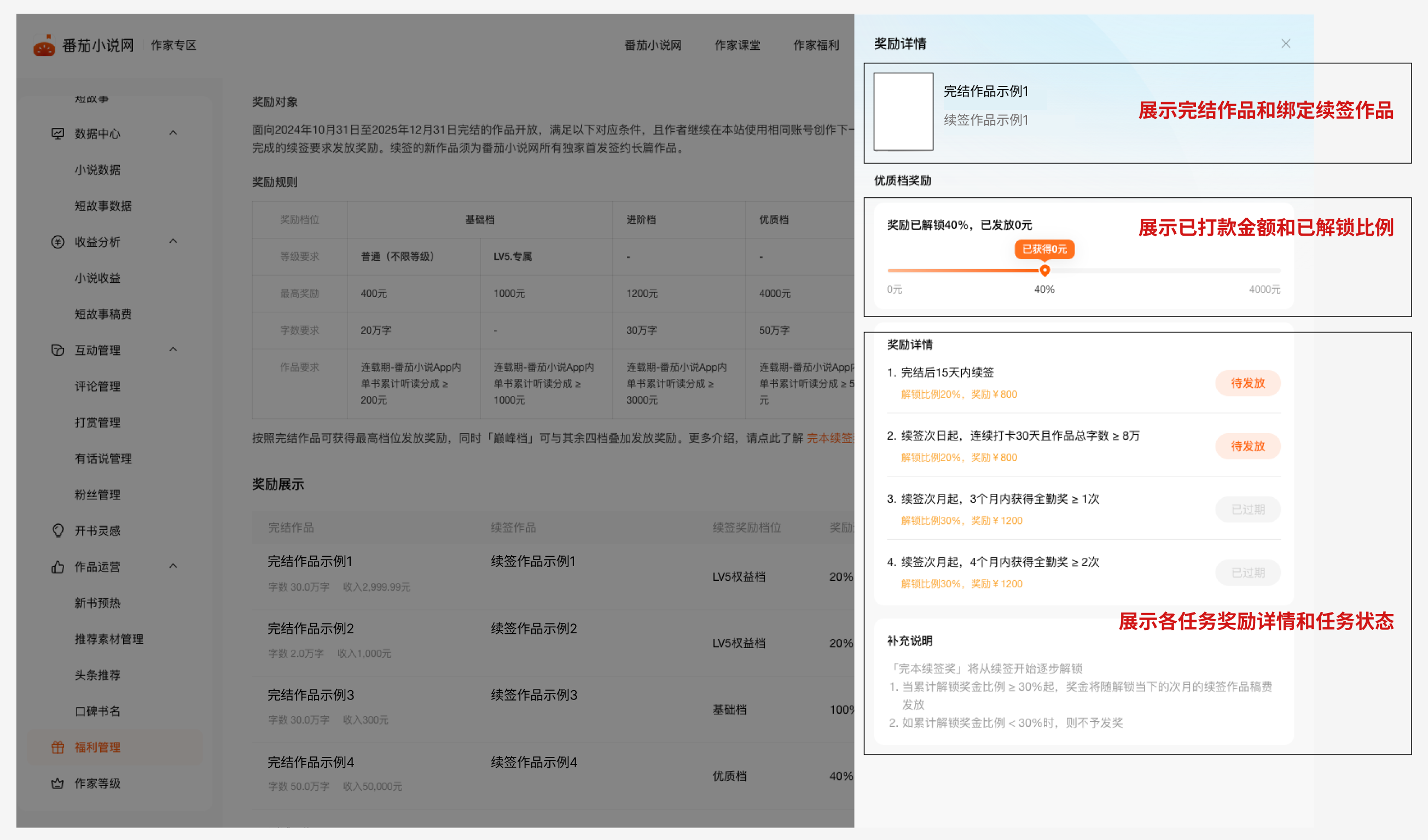Click the 完结作品示例1 cover thumbnail

tap(903, 112)
